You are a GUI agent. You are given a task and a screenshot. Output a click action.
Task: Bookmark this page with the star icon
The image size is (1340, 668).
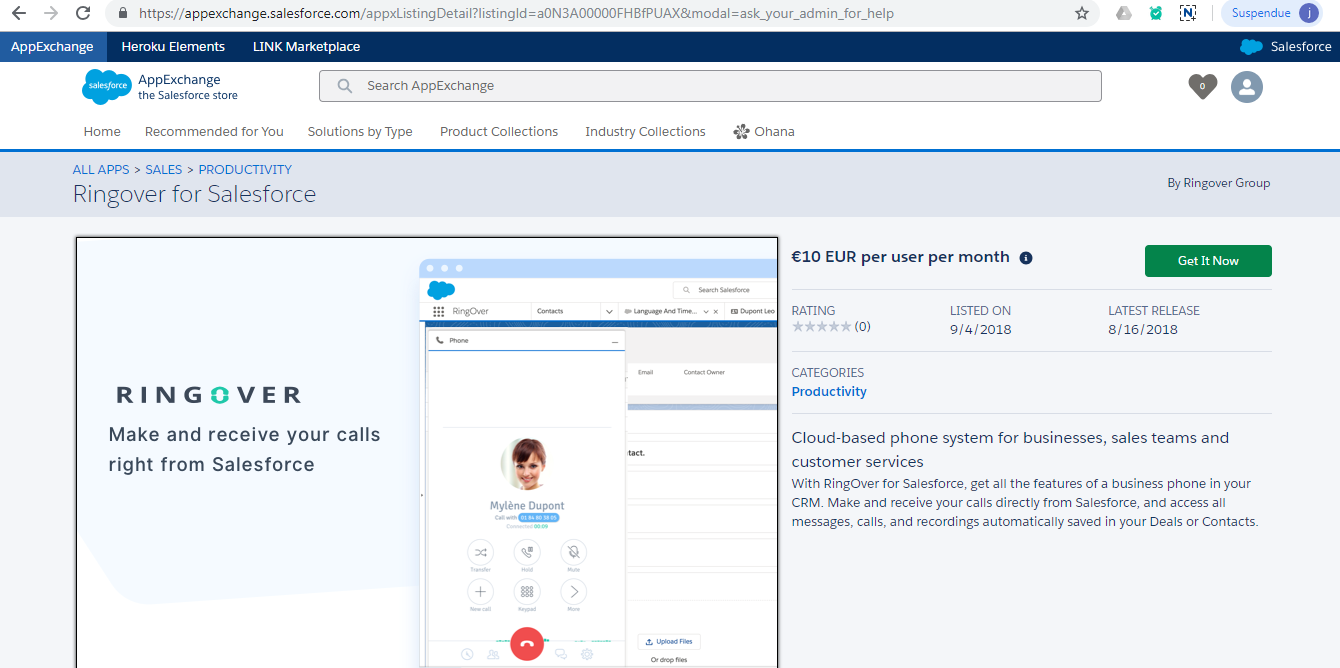click(1082, 14)
